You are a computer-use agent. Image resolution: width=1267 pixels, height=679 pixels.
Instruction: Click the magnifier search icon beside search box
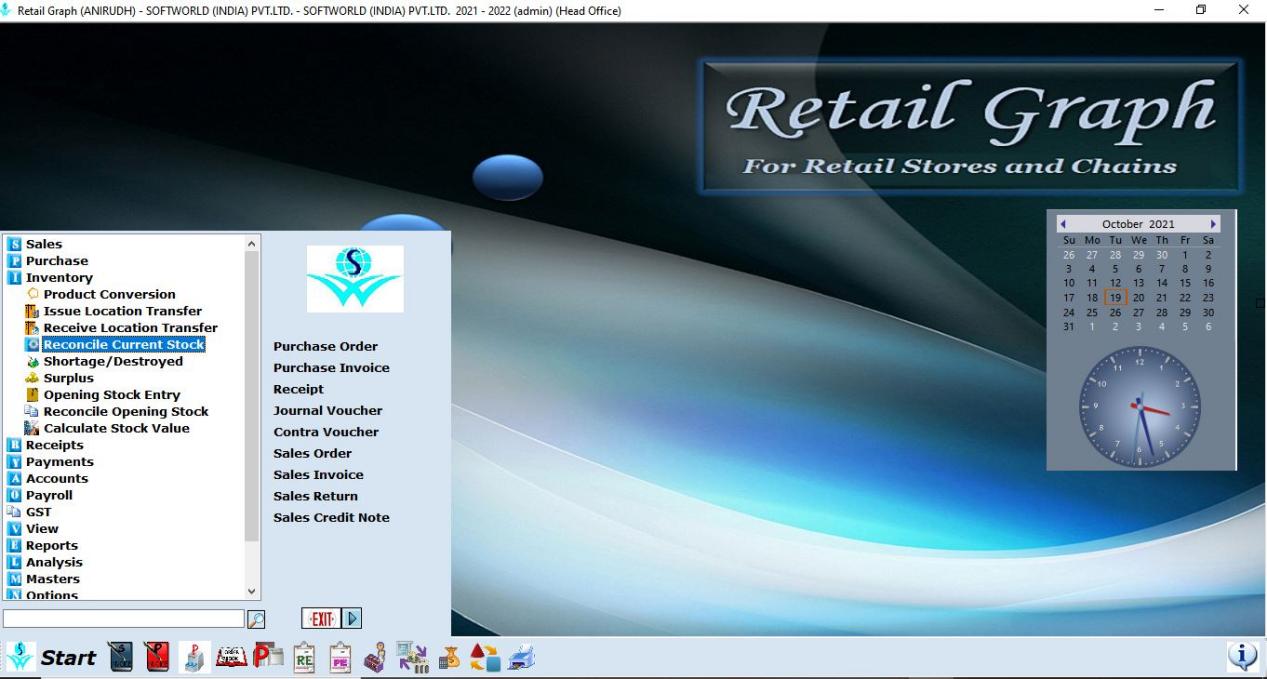click(256, 619)
